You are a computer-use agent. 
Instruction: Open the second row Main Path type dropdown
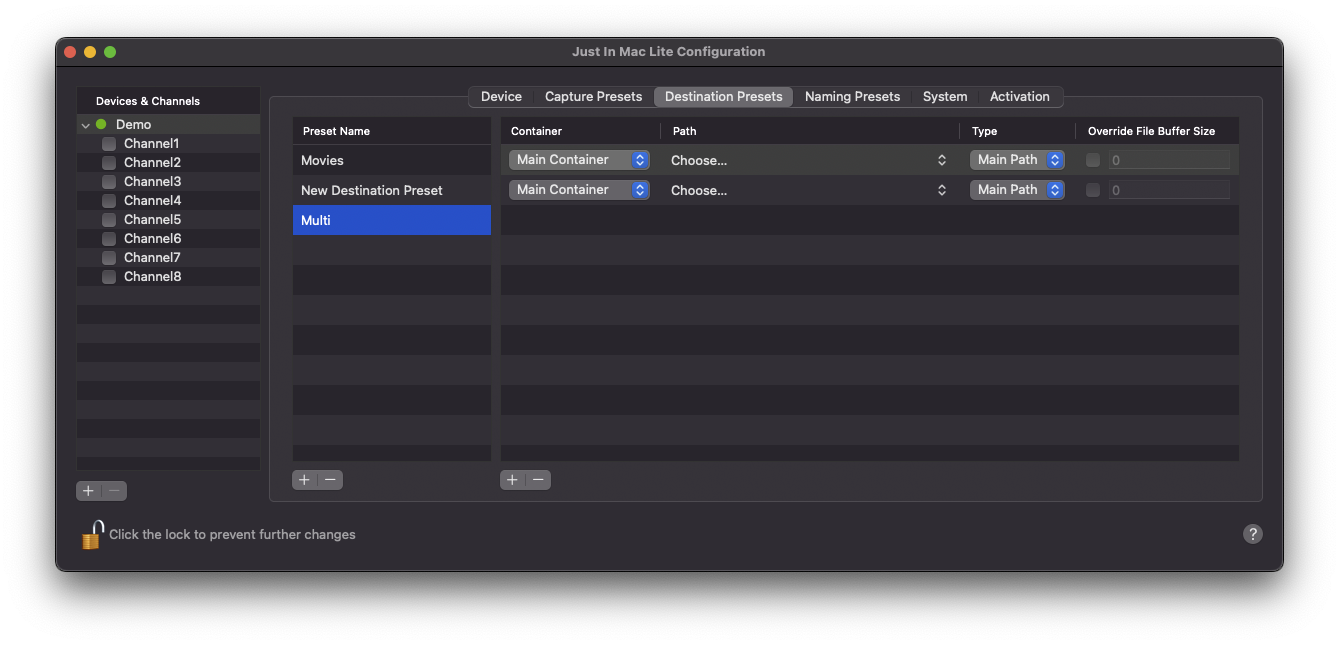click(1017, 190)
